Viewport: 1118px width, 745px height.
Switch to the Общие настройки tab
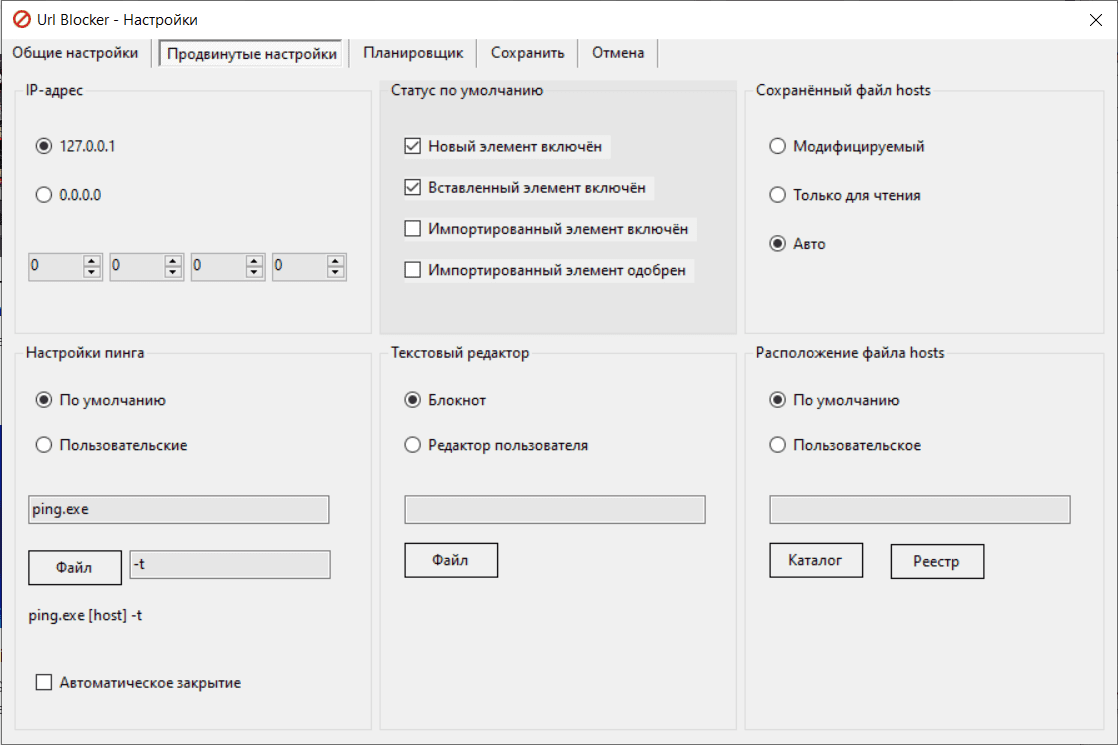75,53
